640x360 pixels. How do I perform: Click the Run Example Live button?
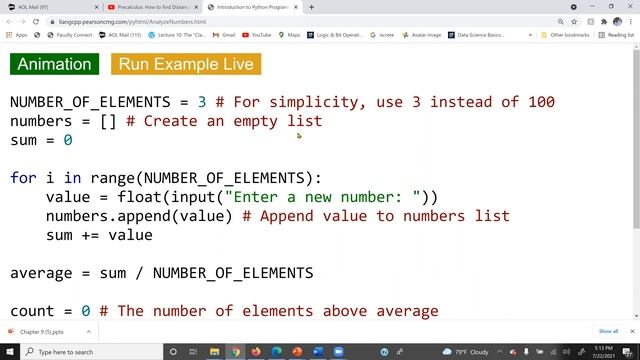coord(186,64)
